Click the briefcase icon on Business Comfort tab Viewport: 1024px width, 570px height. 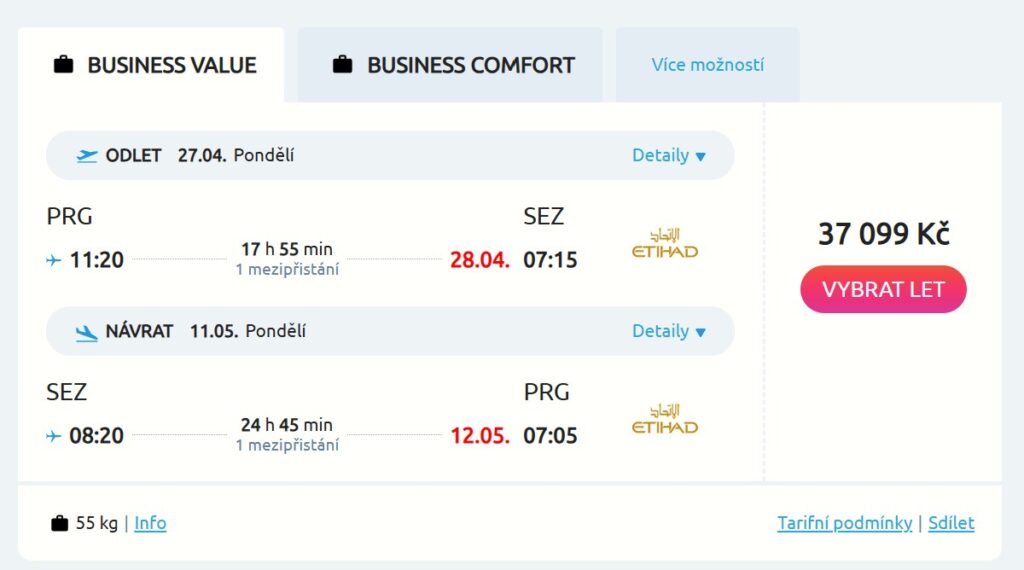pos(342,66)
